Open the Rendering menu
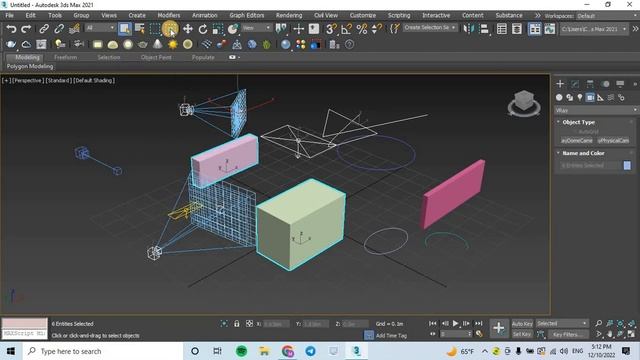 289,15
